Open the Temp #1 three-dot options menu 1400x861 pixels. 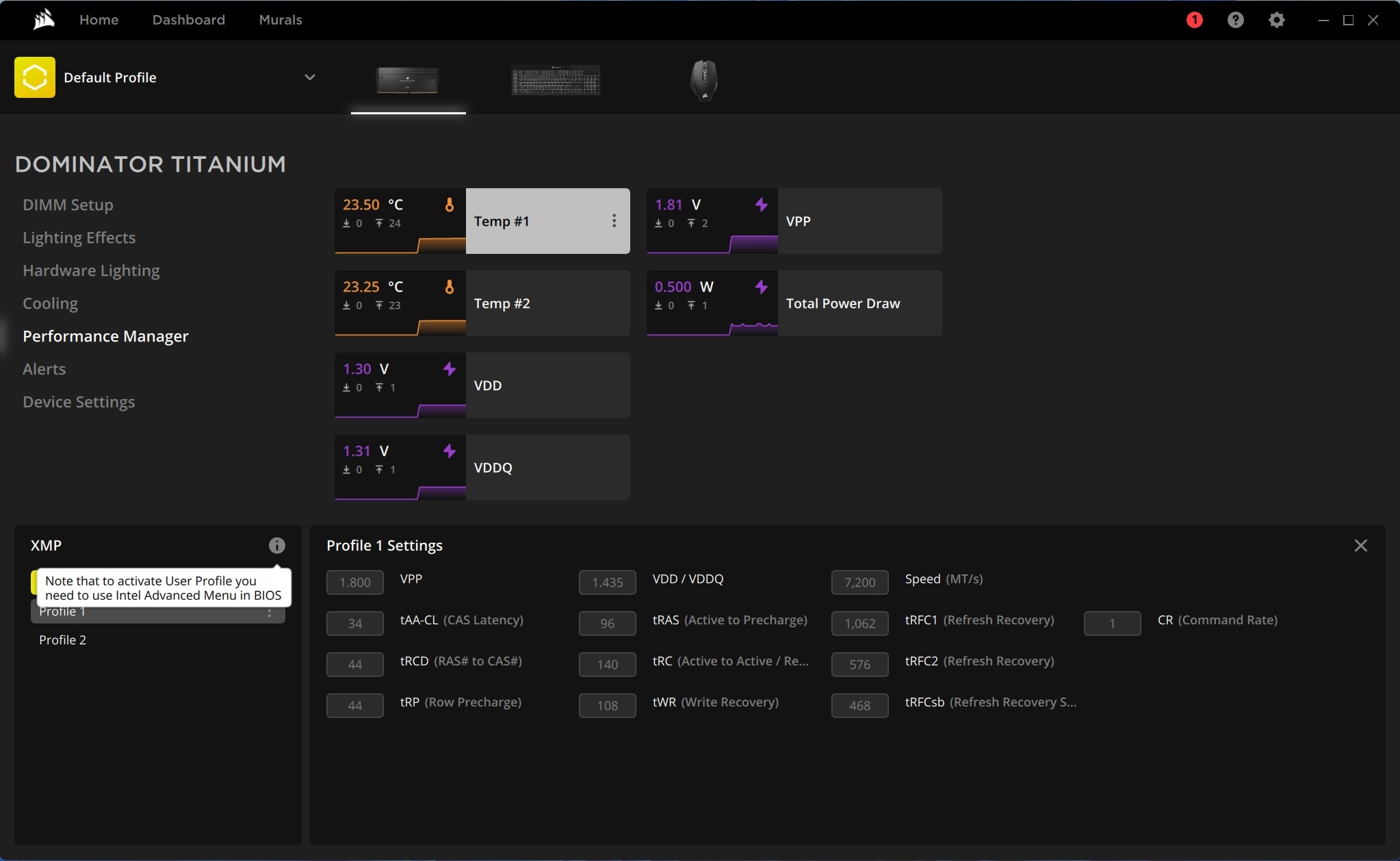[x=614, y=220]
